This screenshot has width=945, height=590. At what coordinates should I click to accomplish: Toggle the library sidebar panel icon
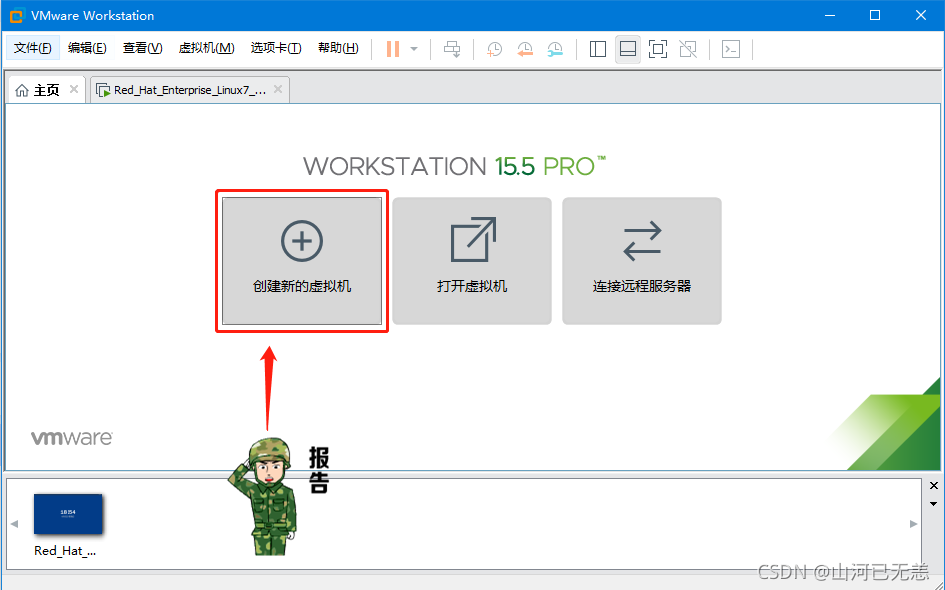pos(597,49)
